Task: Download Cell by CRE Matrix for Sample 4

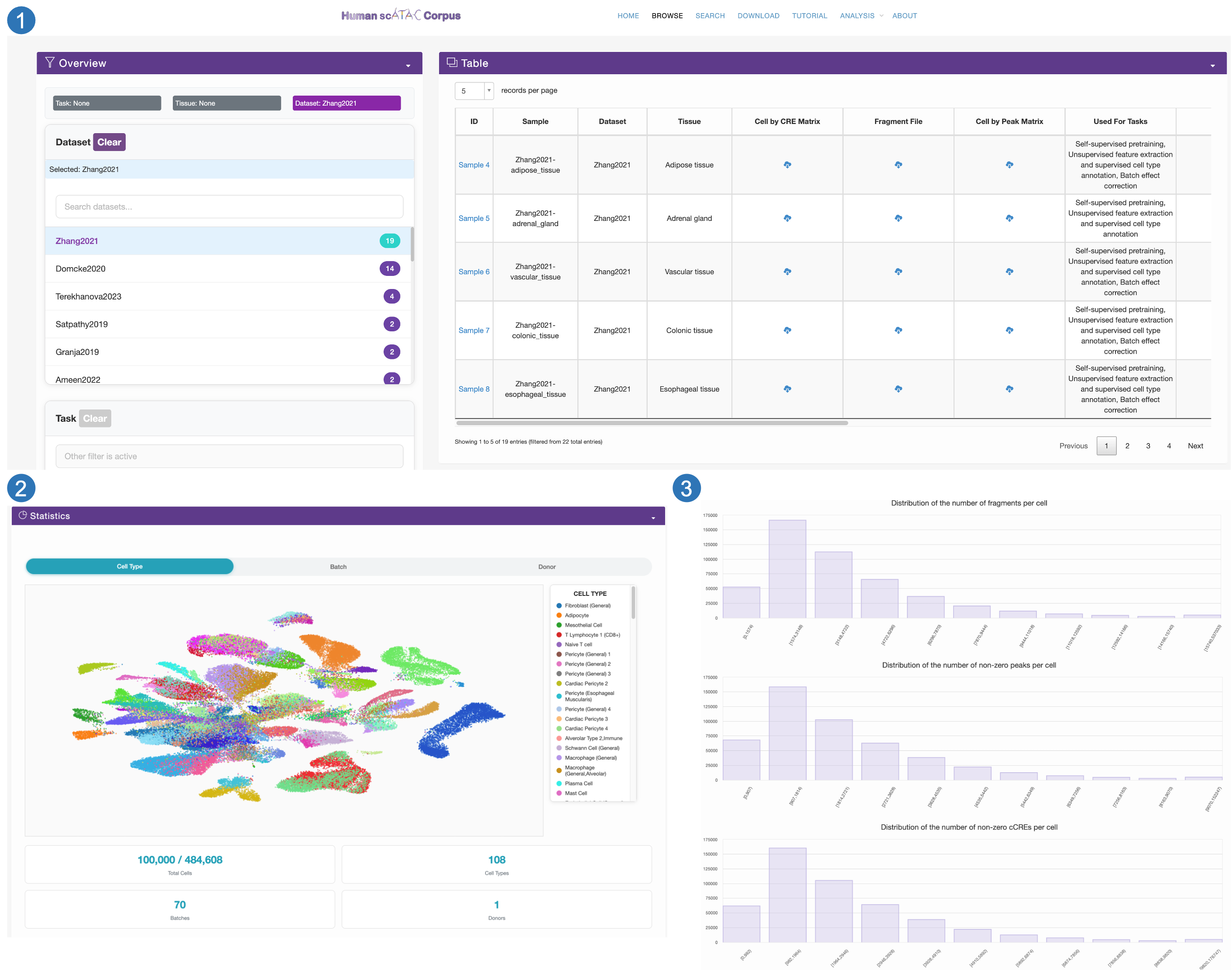Action: (787, 165)
